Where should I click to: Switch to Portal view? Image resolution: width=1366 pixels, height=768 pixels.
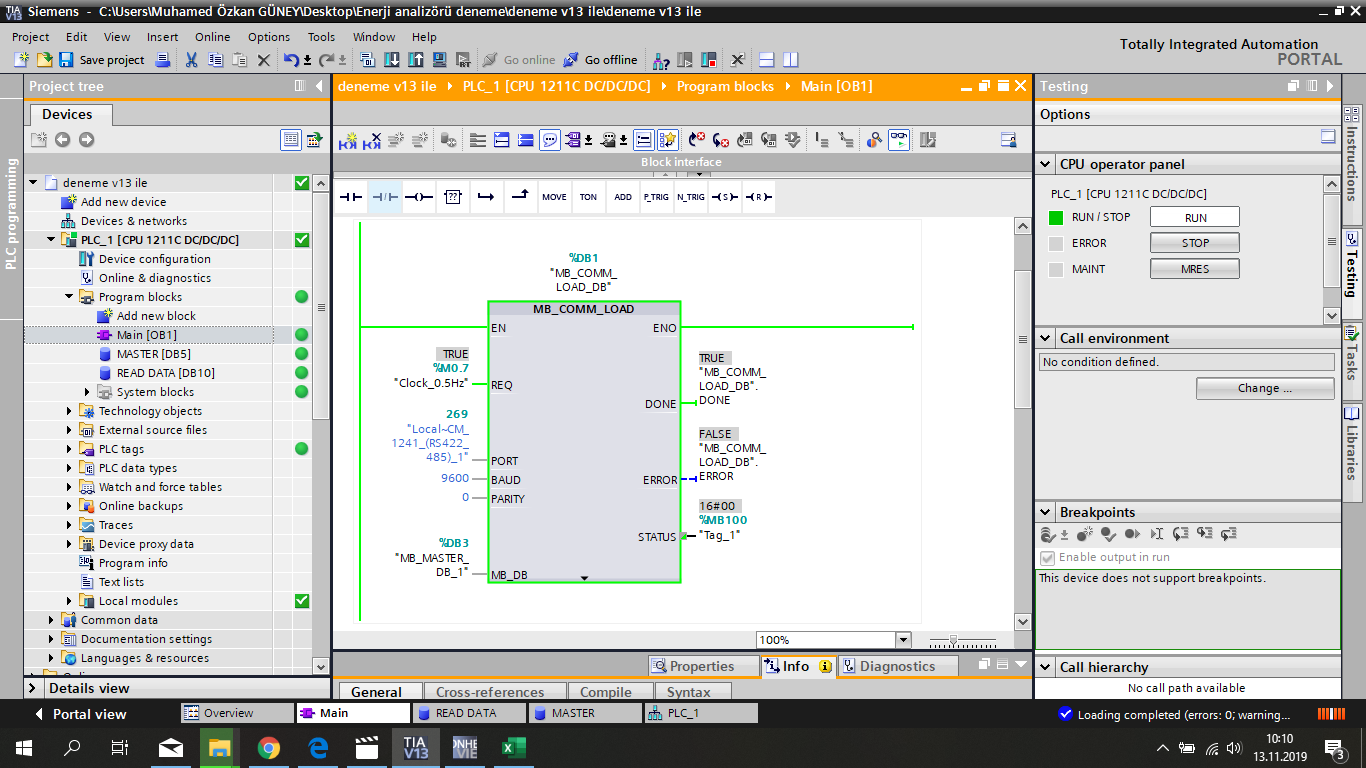[81, 714]
